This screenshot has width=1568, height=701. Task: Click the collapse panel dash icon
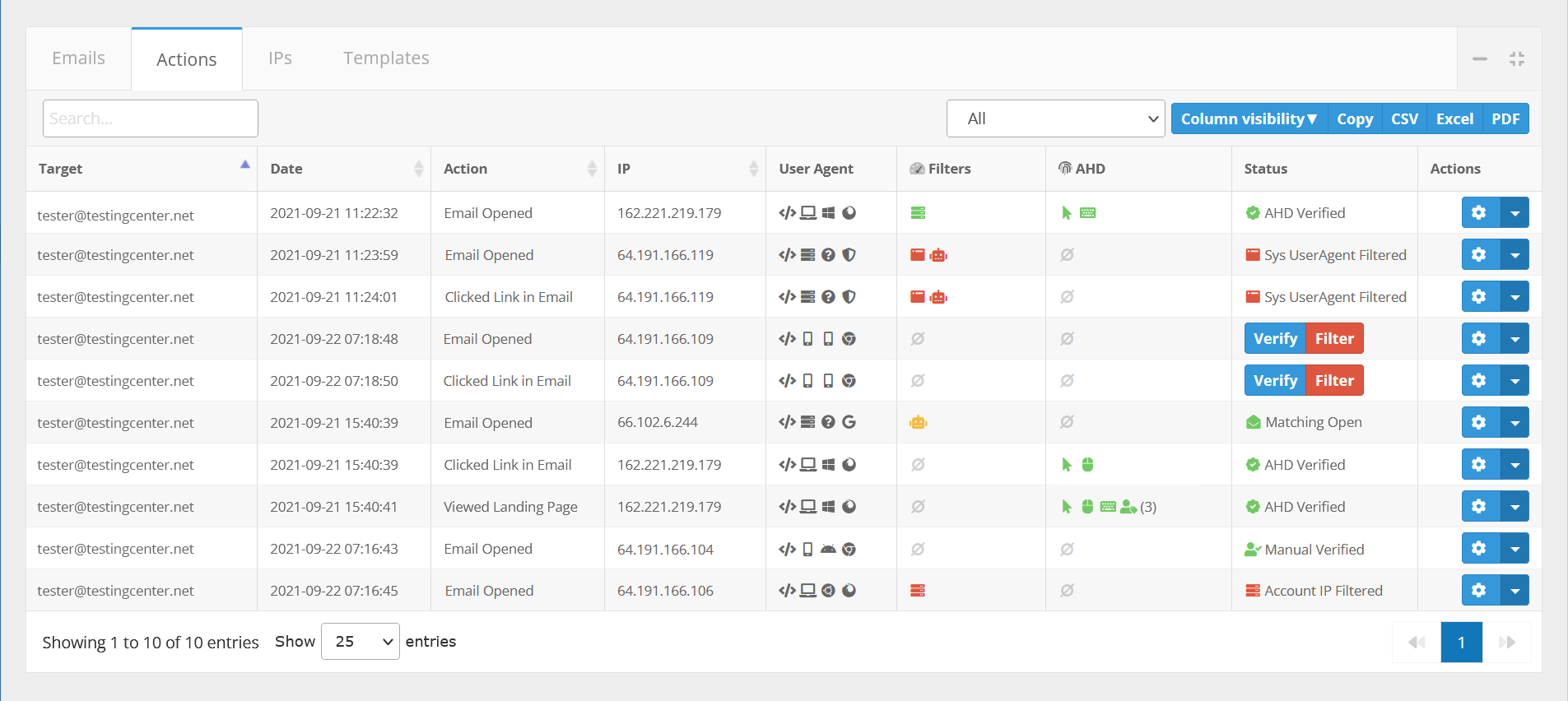click(x=1479, y=59)
